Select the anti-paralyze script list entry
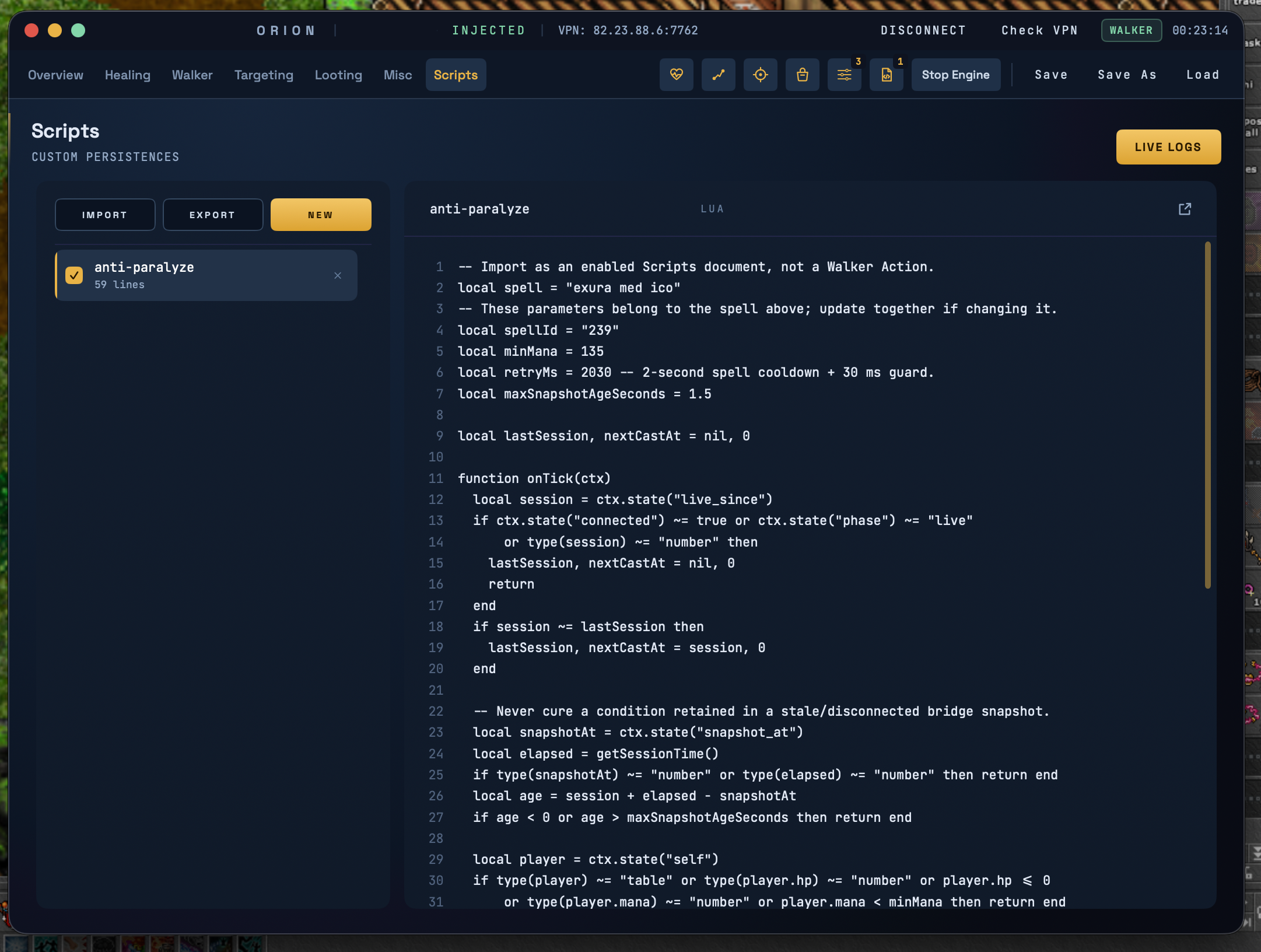This screenshot has height=952, width=1261. pyautogui.click(x=206, y=275)
